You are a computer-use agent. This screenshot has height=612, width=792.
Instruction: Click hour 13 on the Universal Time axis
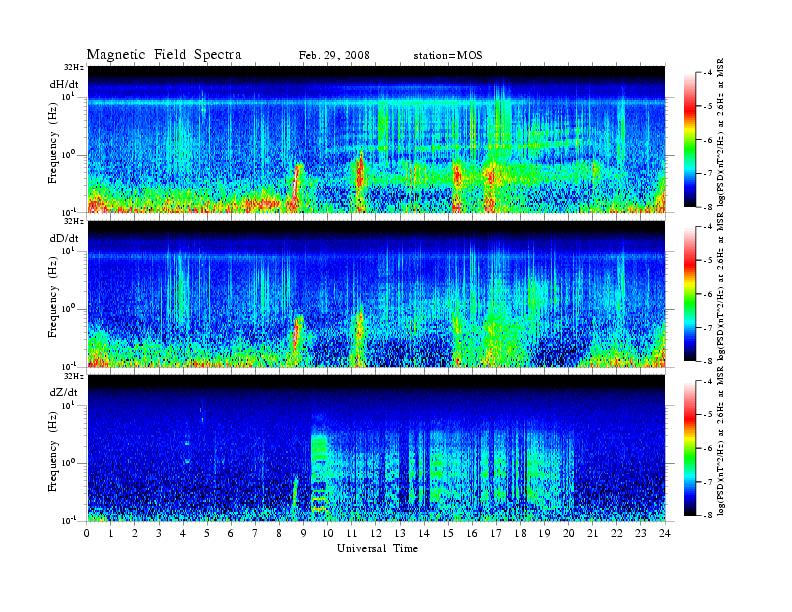400,533
